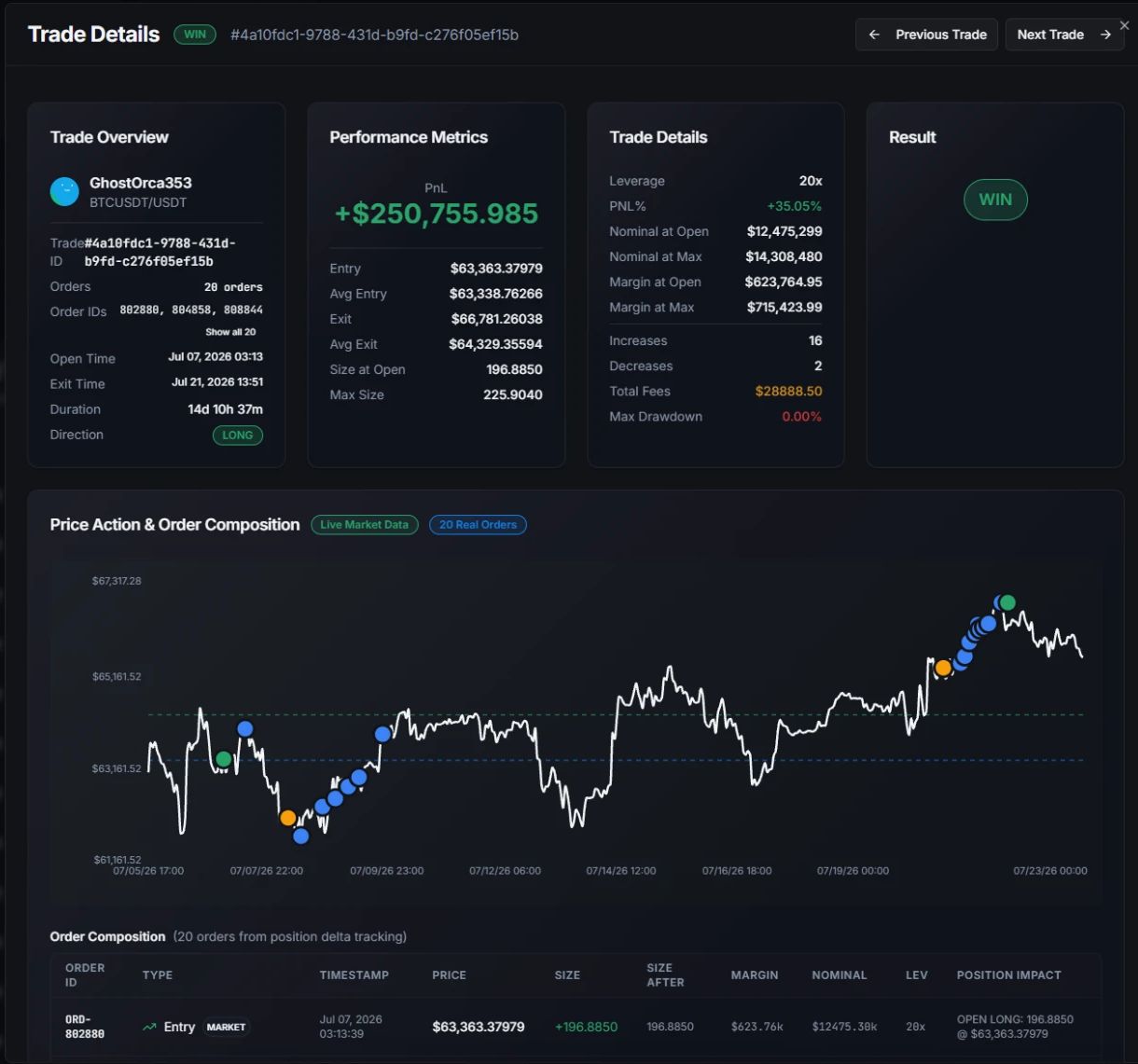
Task: Click order ID ORD-802880 in the table
Action: (85, 1027)
